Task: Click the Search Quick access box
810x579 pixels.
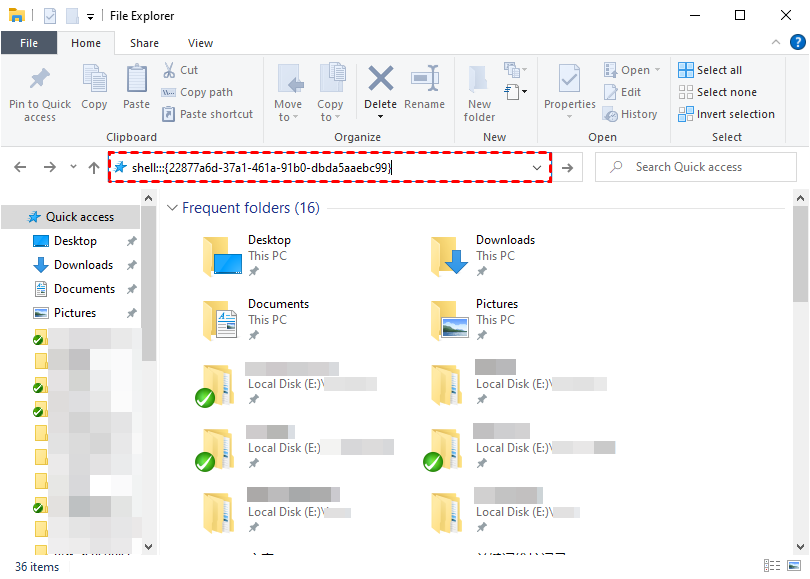Action: 696,167
